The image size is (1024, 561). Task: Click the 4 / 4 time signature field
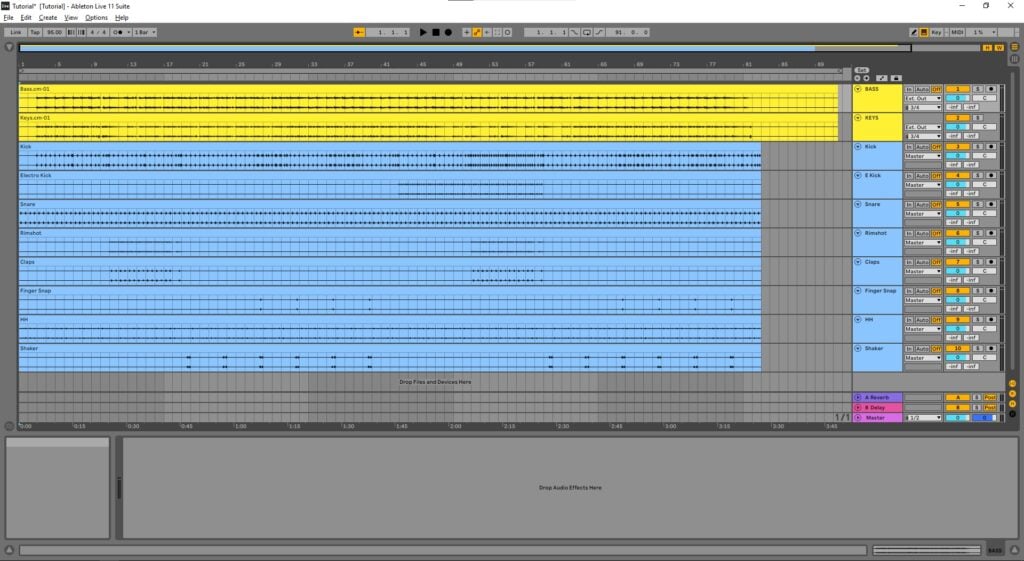pos(98,32)
